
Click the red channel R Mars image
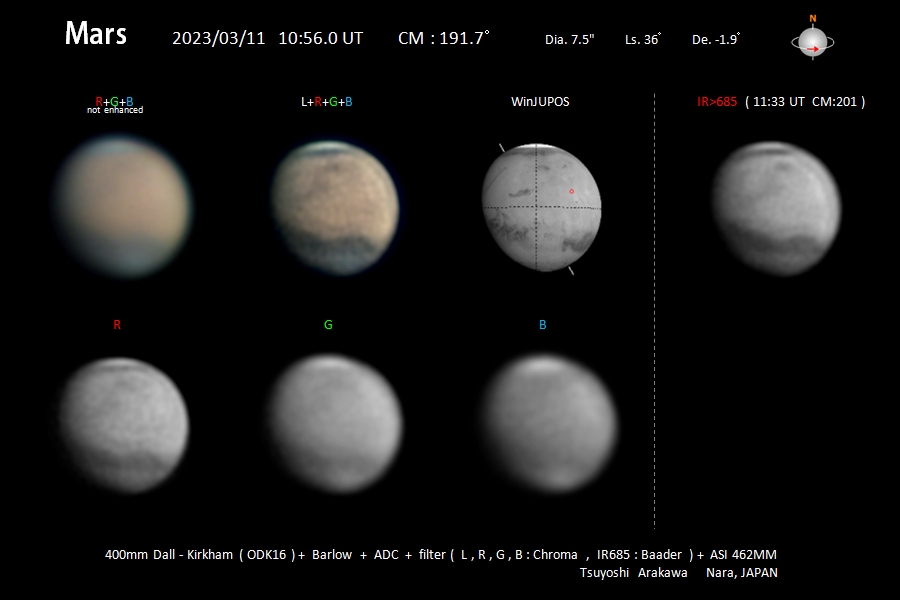123,425
